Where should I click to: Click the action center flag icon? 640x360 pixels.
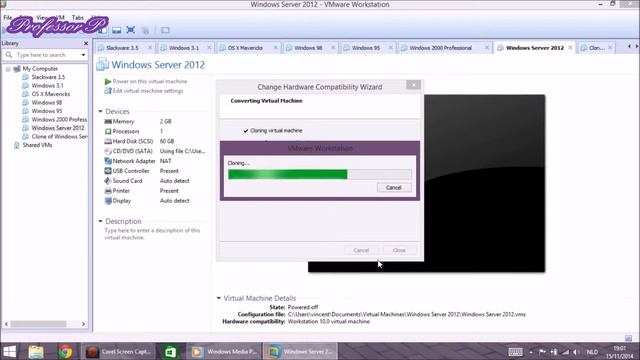[x=542, y=352]
